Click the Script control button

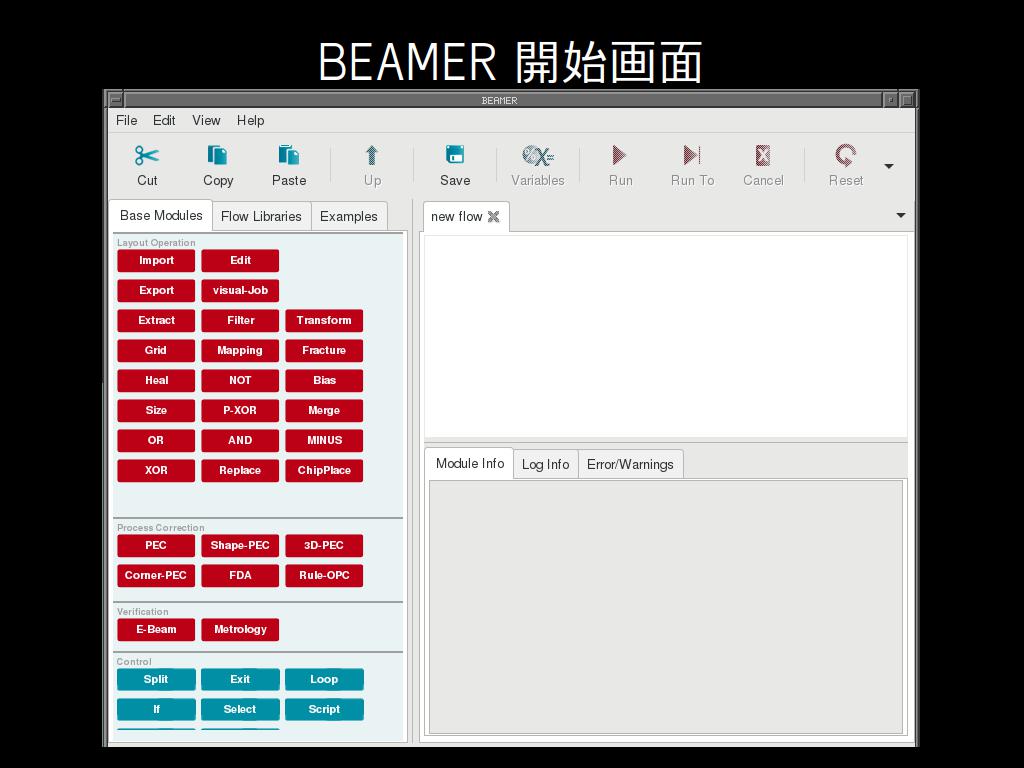pos(324,710)
